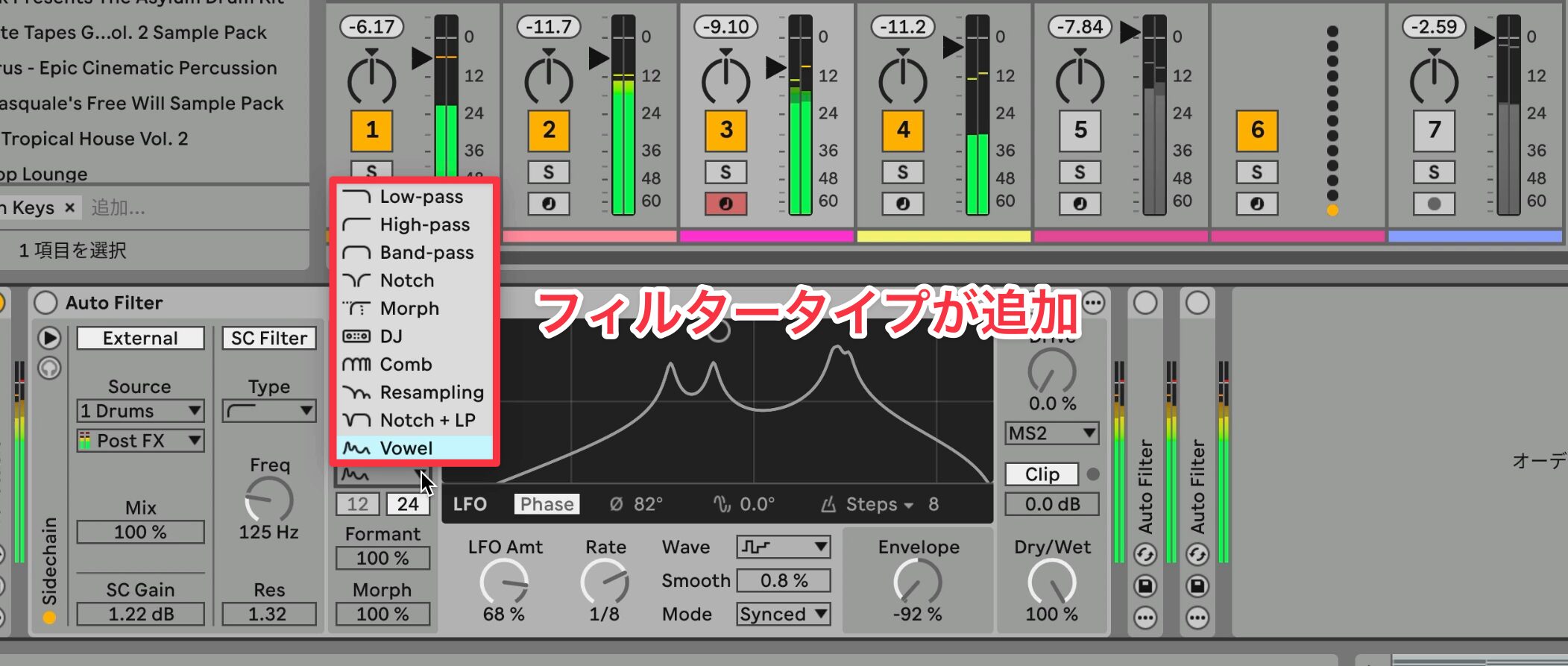Solo track 6
This screenshot has width=1568, height=666.
coord(1257,172)
